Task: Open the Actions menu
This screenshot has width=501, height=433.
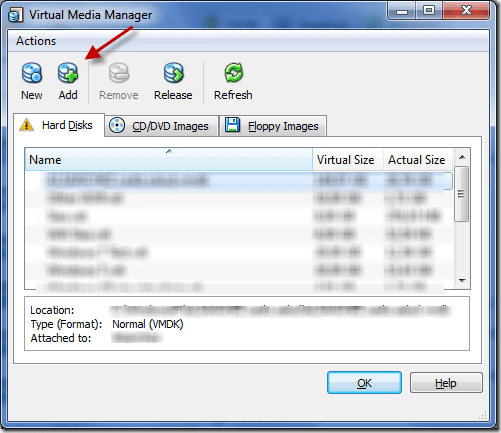Action: pyautogui.click(x=36, y=41)
